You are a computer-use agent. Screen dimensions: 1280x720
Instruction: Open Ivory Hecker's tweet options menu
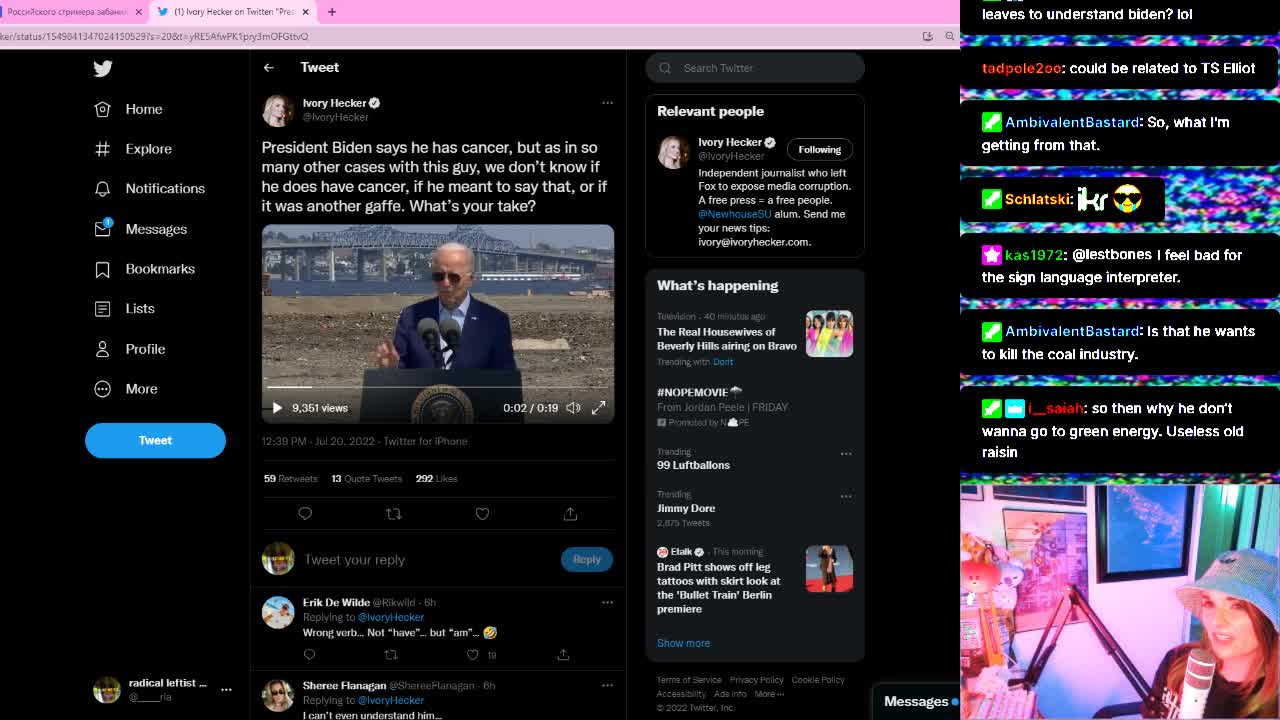click(607, 103)
